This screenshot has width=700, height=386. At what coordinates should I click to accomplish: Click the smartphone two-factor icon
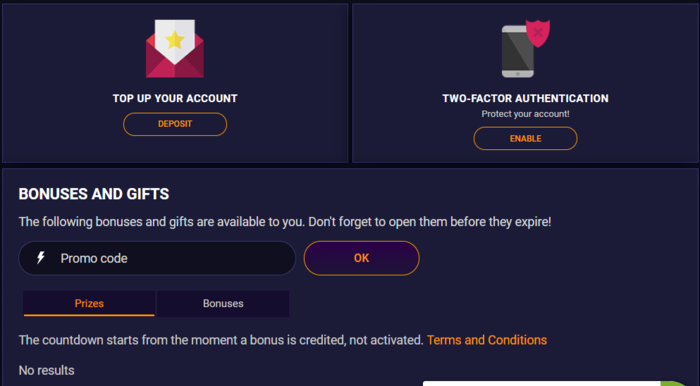tap(517, 51)
